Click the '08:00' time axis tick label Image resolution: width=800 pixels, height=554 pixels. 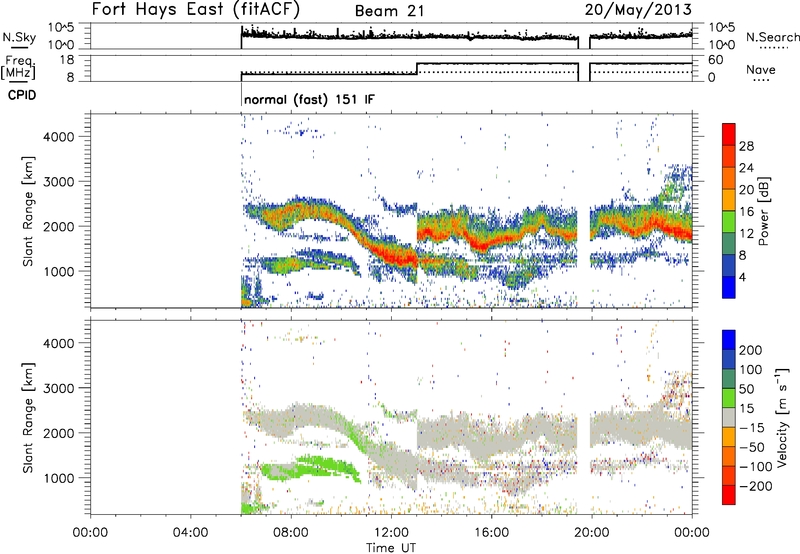point(291,533)
